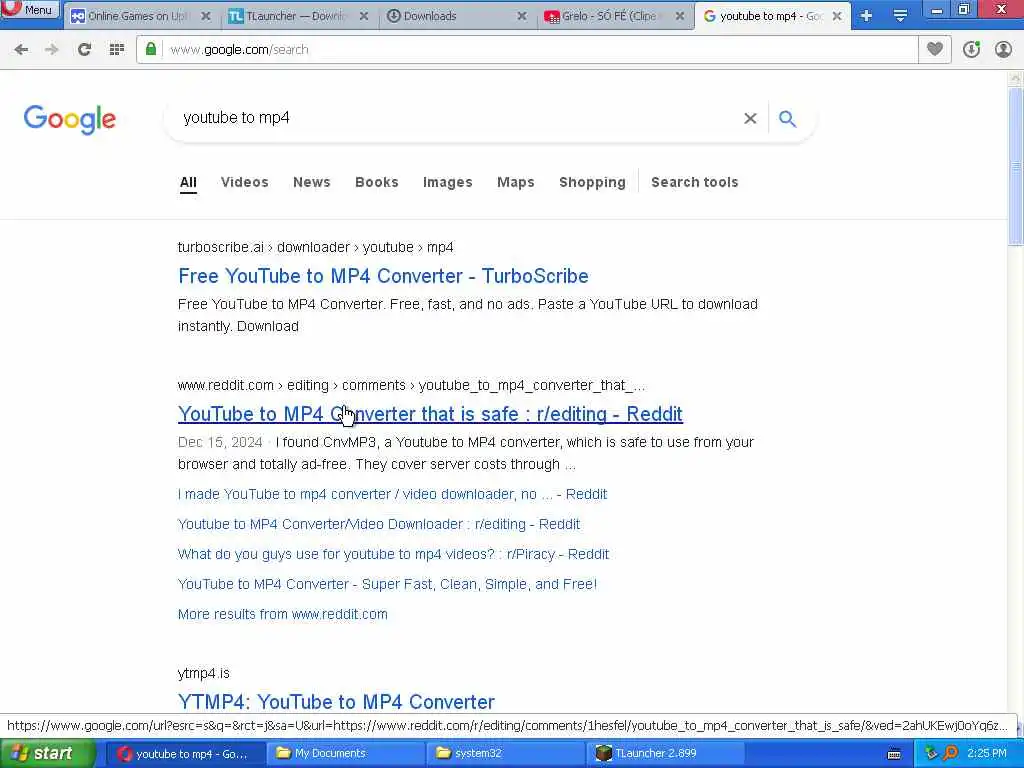Click the Google logo
This screenshot has width=1024, height=768.
coord(70,120)
